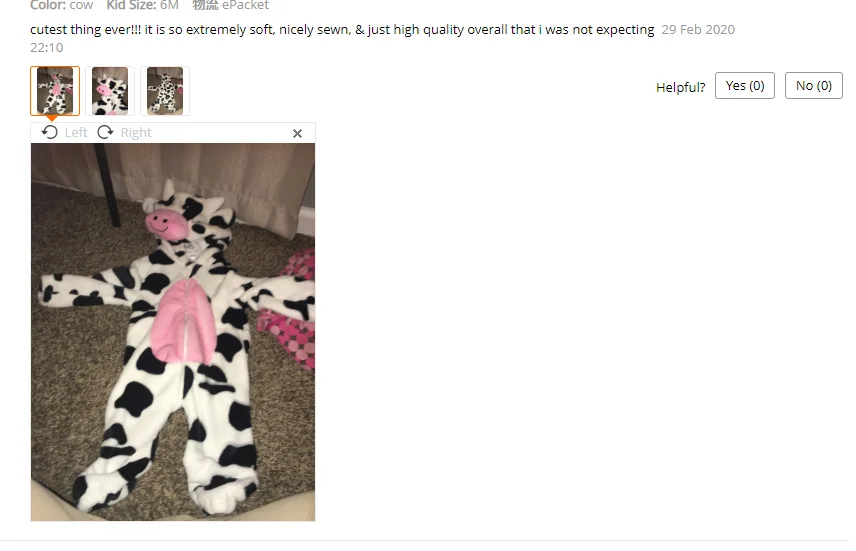This screenshot has height=551, width=856.
Task: Click the enlarged cow costume photo
Action: point(173,332)
